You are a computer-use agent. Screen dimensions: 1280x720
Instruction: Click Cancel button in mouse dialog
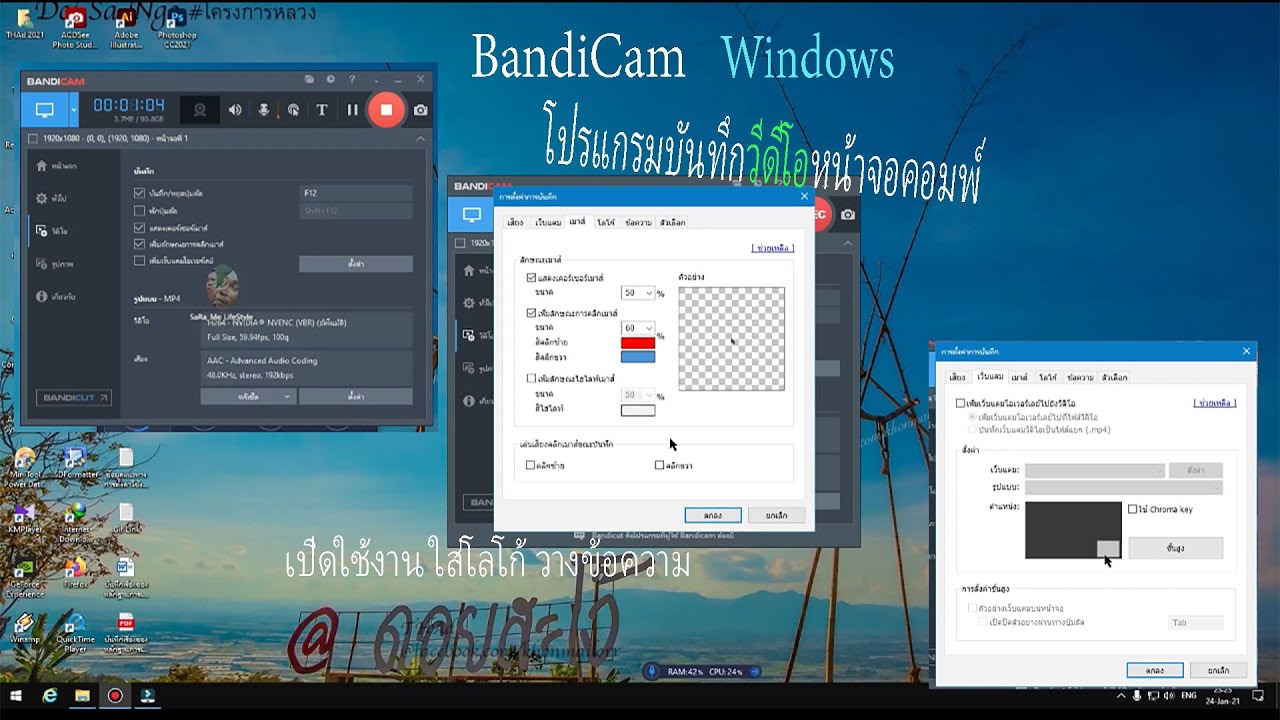[776, 515]
